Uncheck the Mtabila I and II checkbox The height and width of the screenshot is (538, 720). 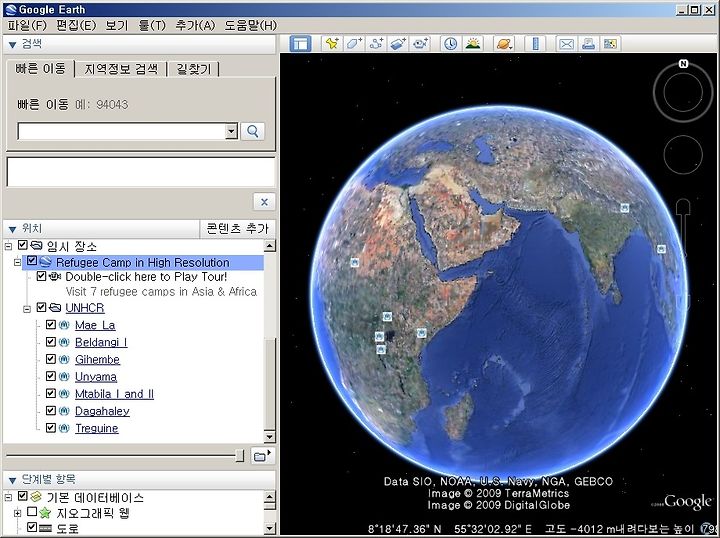pyautogui.click(x=51, y=393)
